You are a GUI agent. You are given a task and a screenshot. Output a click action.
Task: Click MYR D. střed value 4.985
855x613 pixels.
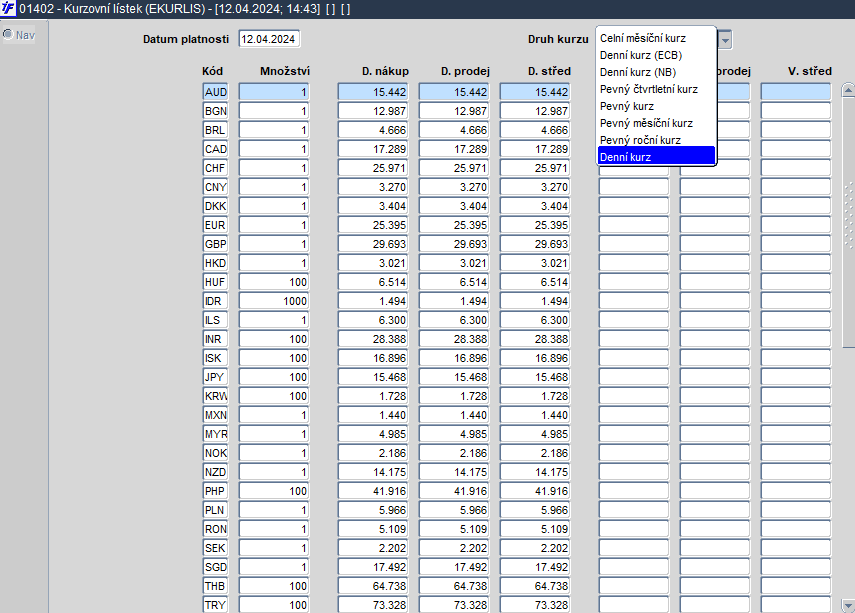click(534, 434)
